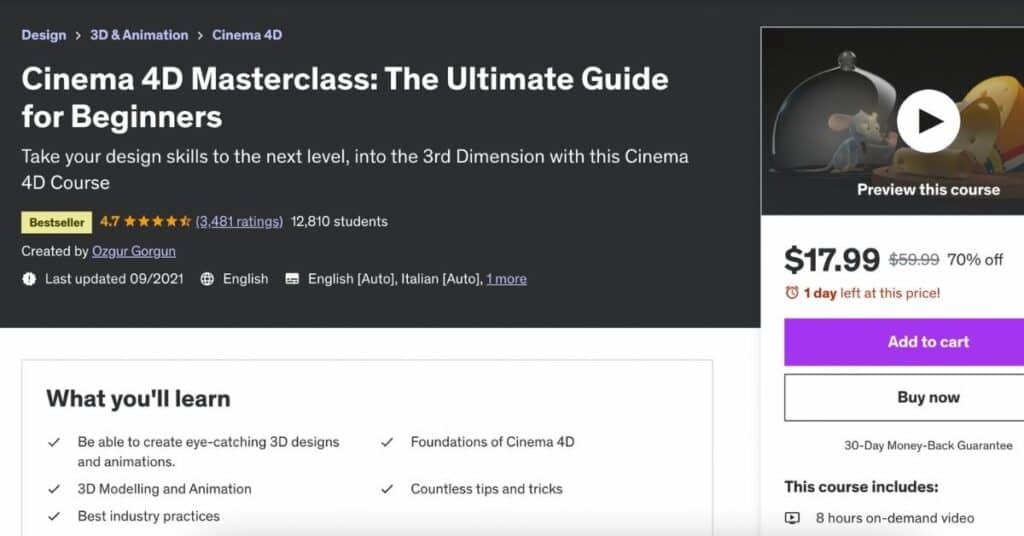Click 'Best industry practices' item
The height and width of the screenshot is (536, 1024).
[x=149, y=516]
